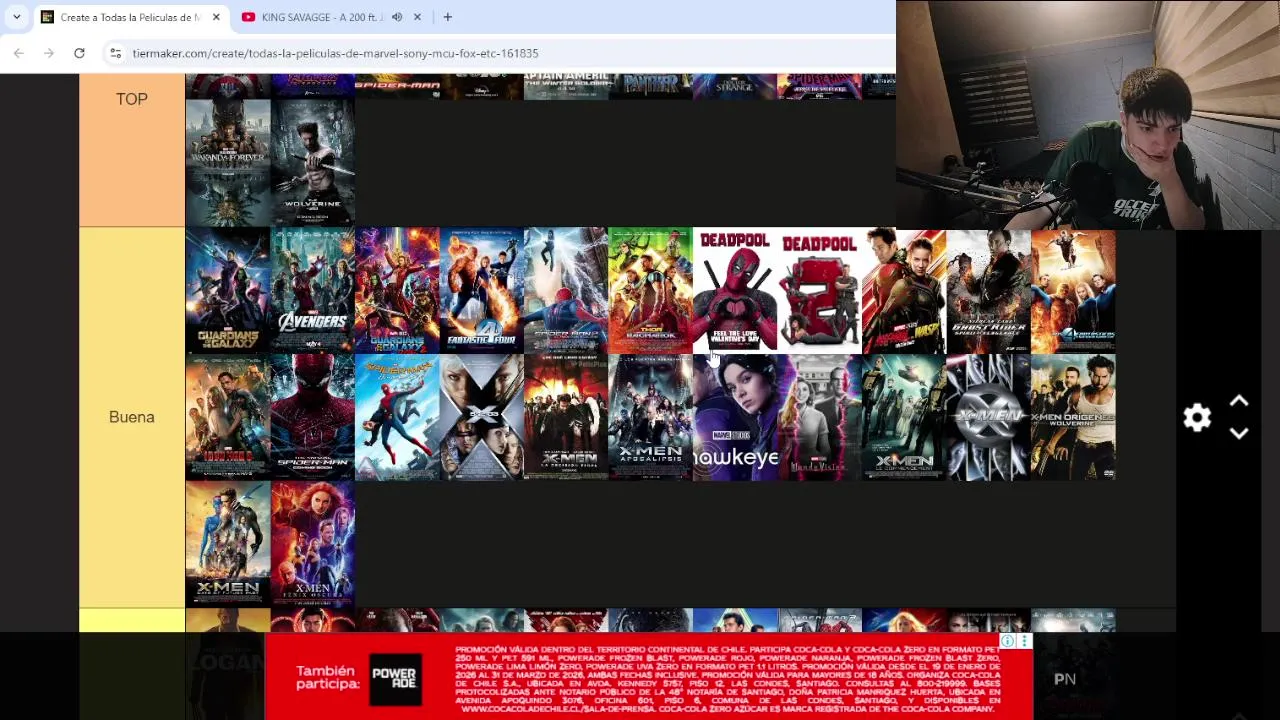The image size is (1280, 720).
Task: Choose the X-Men Origenes Wolverine poster
Action: pyautogui.click(x=1073, y=418)
